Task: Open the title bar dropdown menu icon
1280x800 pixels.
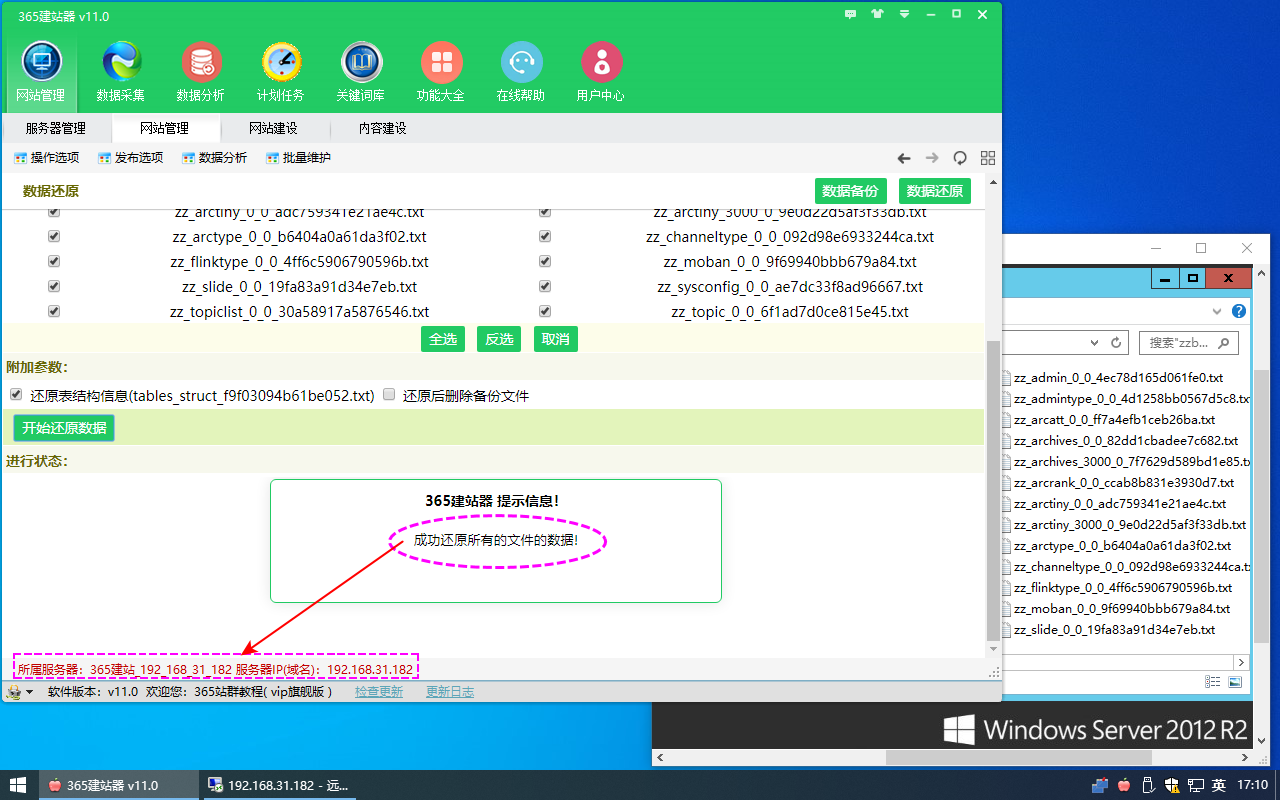Action: [x=904, y=14]
